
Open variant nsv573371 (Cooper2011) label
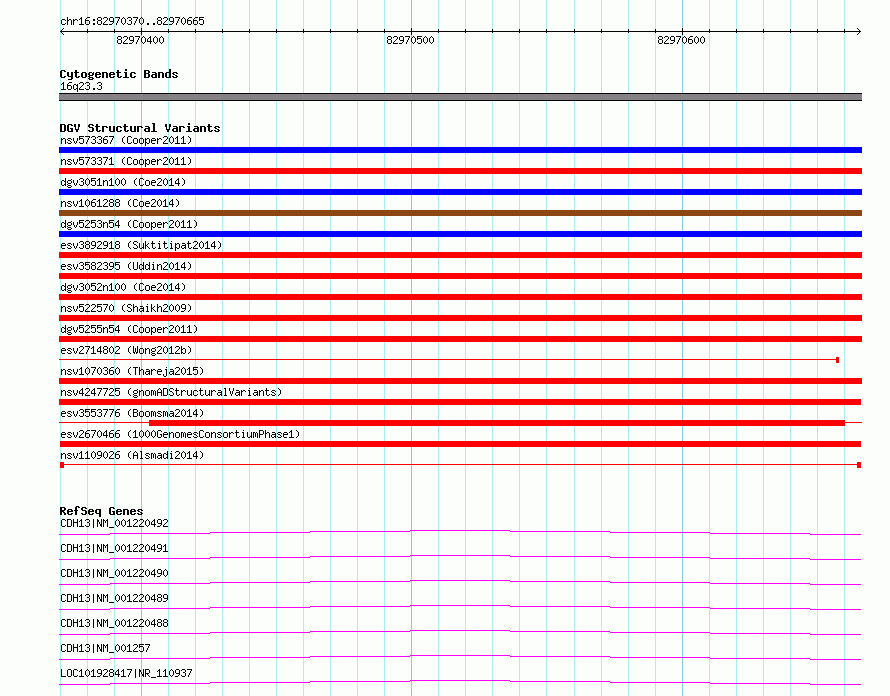pyautogui.click(x=126, y=161)
